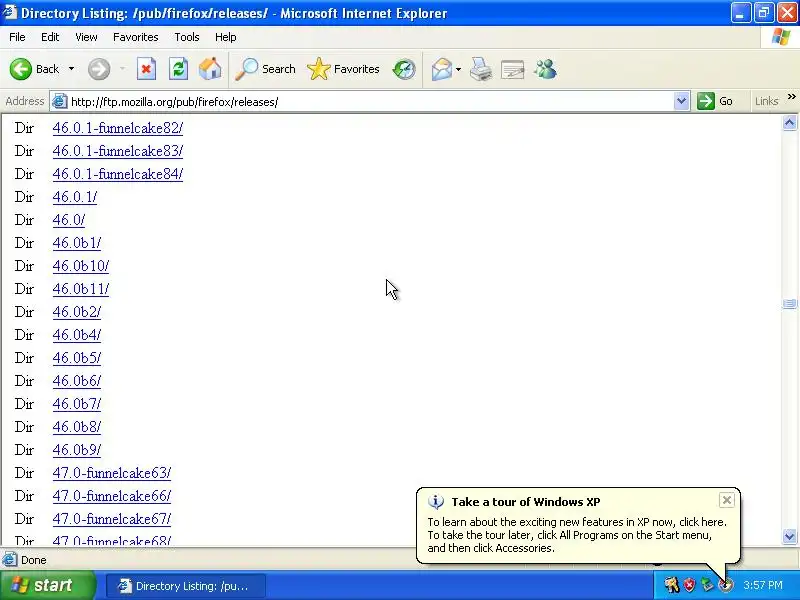The width and height of the screenshot is (800, 600).
Task: Open the Search toolbar button
Action: point(265,69)
